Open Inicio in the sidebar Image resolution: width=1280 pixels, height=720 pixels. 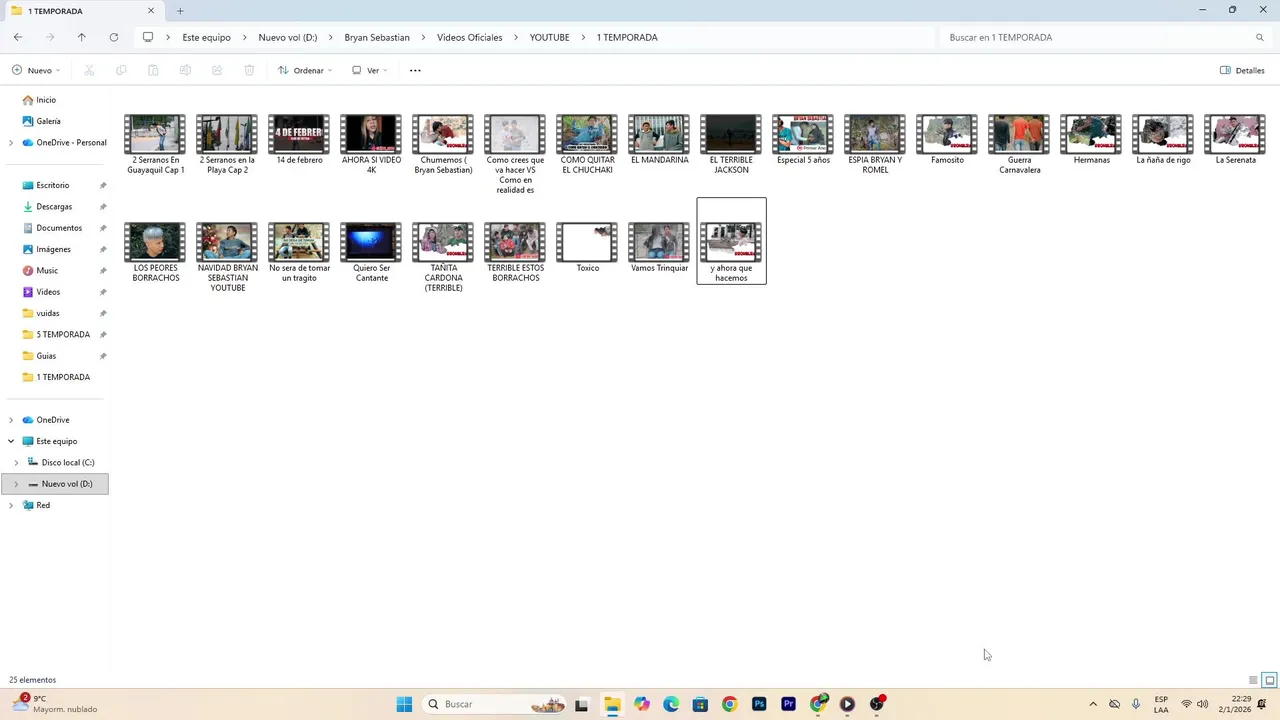[x=46, y=100]
